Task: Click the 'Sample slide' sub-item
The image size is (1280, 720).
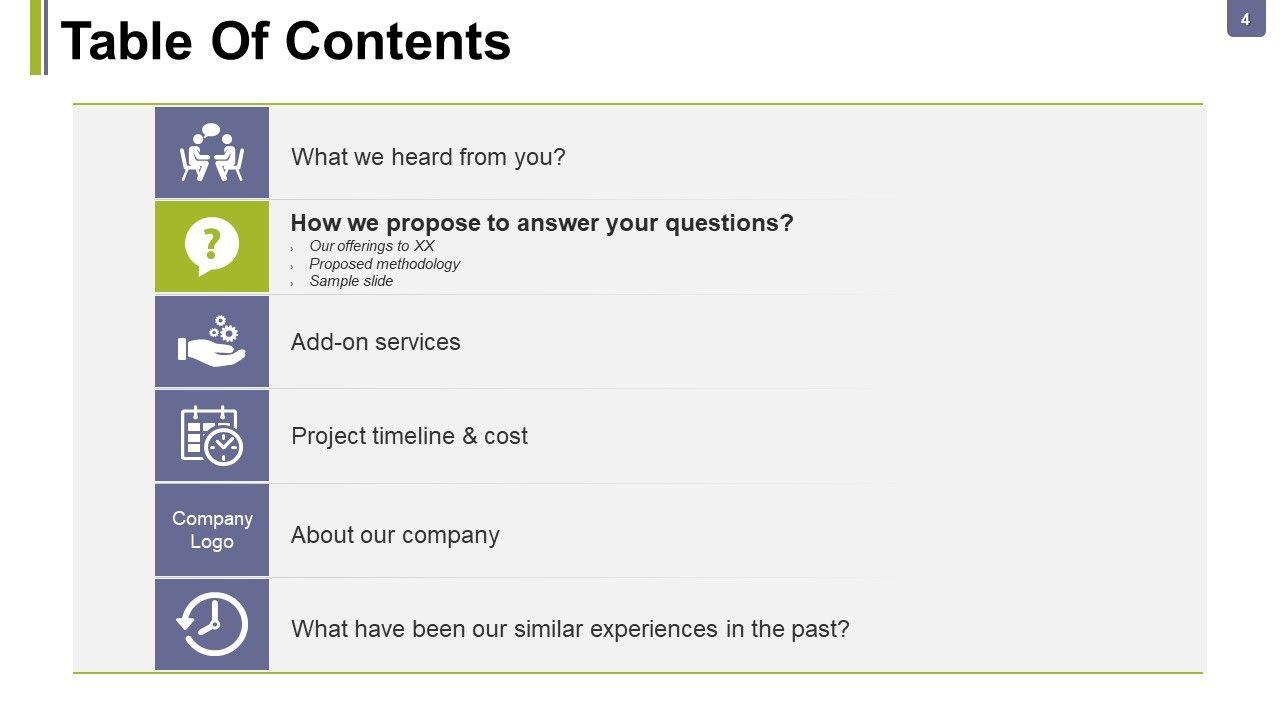Action: click(x=351, y=281)
